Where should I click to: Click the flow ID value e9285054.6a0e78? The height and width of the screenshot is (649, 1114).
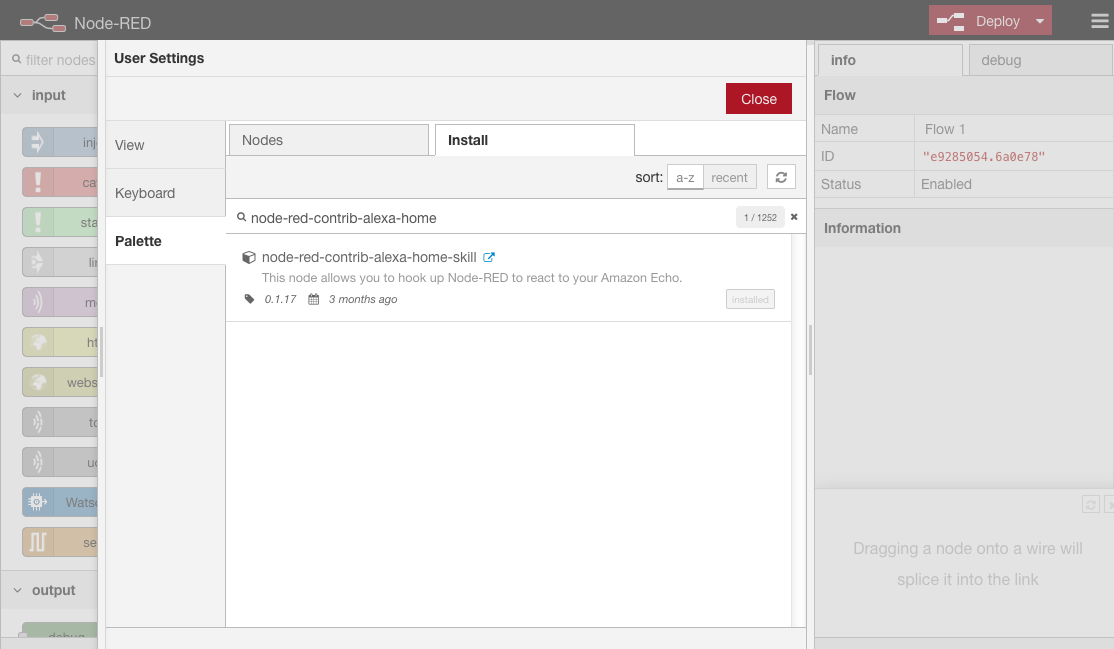coord(983,156)
